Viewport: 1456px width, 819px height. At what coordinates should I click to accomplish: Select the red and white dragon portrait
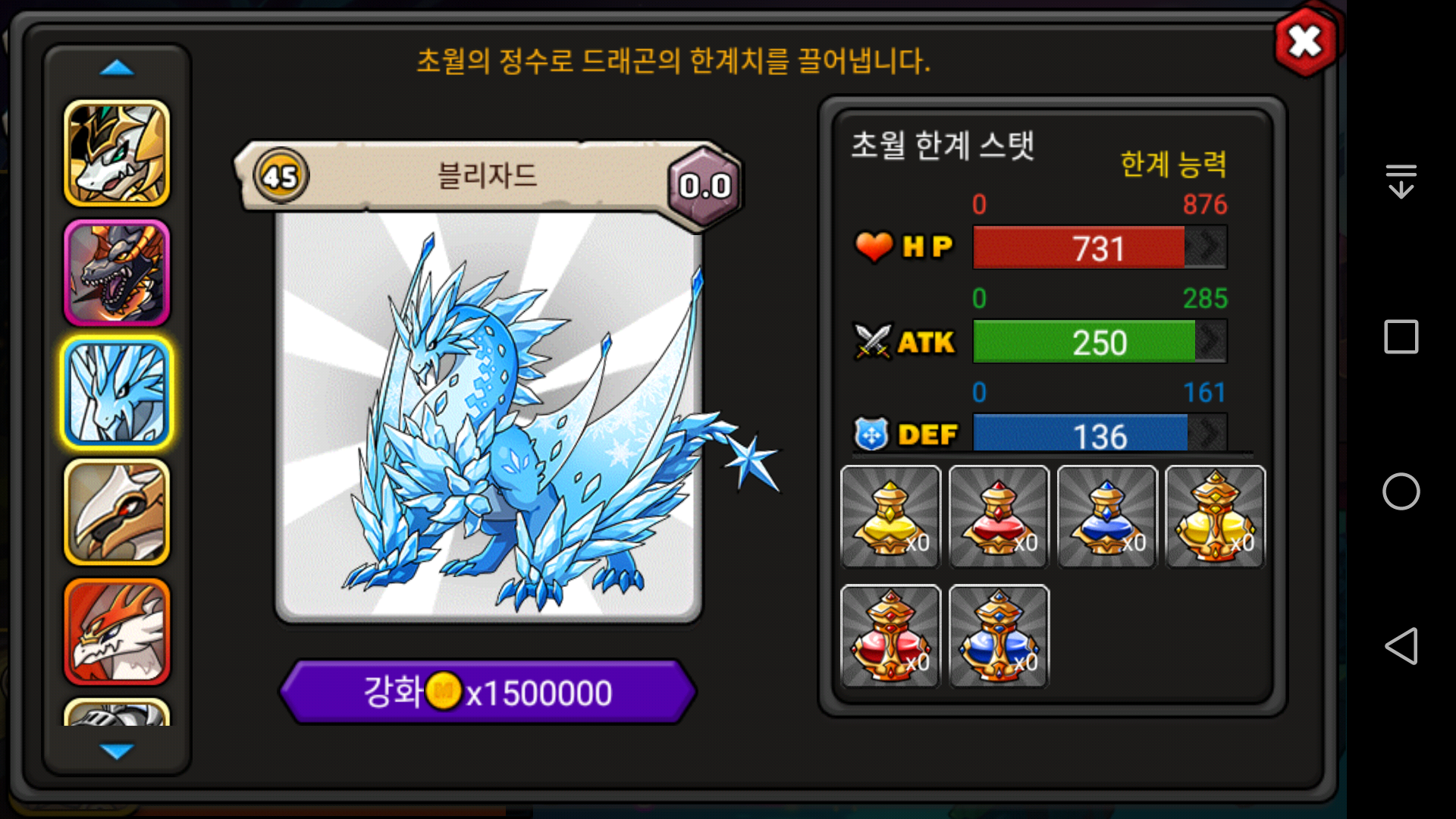(x=117, y=632)
